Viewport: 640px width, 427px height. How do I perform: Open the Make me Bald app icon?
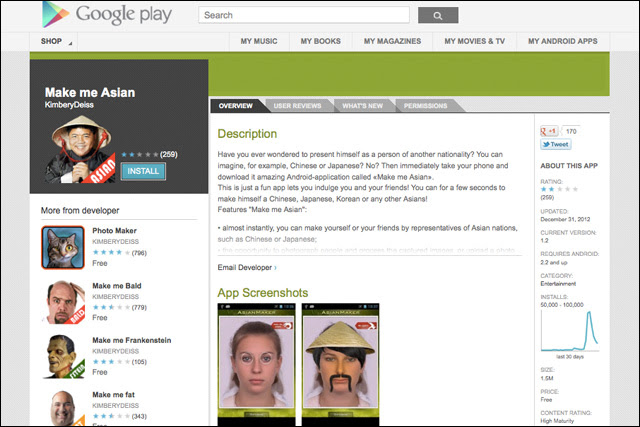coord(63,302)
